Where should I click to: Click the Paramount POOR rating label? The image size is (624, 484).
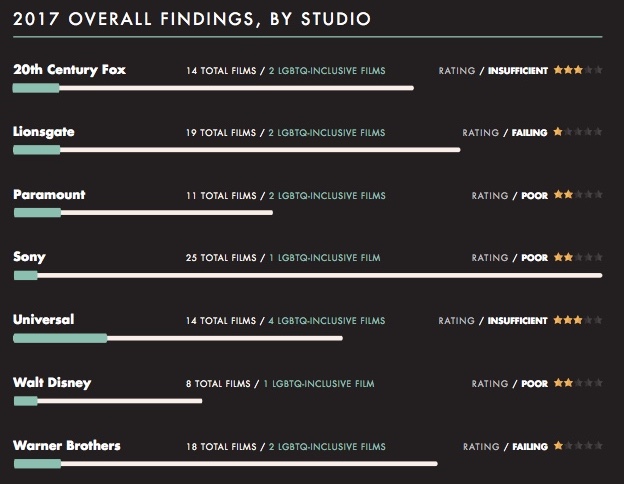pyautogui.click(x=534, y=196)
